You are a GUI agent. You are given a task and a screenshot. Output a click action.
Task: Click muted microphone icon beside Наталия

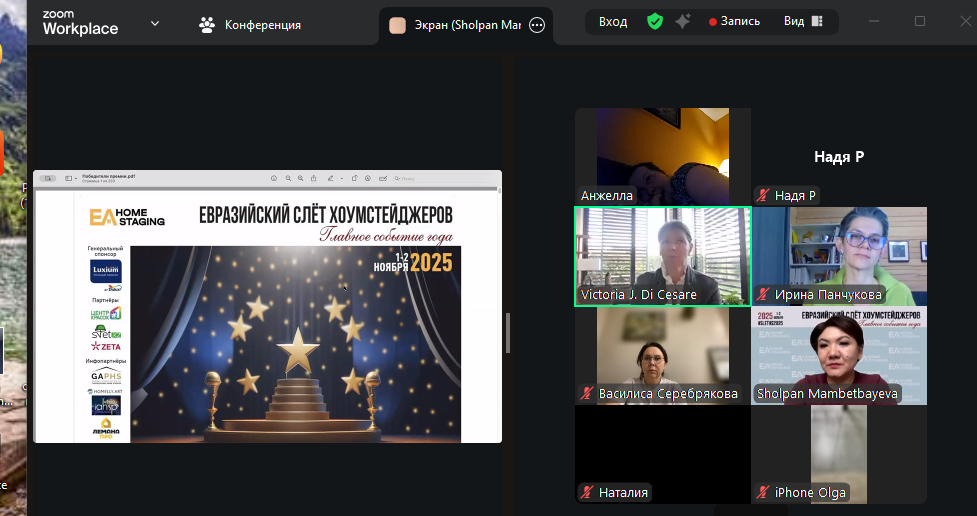point(586,492)
